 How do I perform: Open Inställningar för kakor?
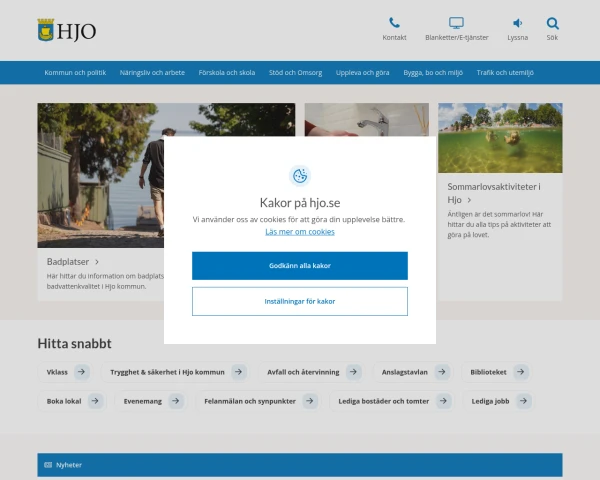tap(300, 301)
